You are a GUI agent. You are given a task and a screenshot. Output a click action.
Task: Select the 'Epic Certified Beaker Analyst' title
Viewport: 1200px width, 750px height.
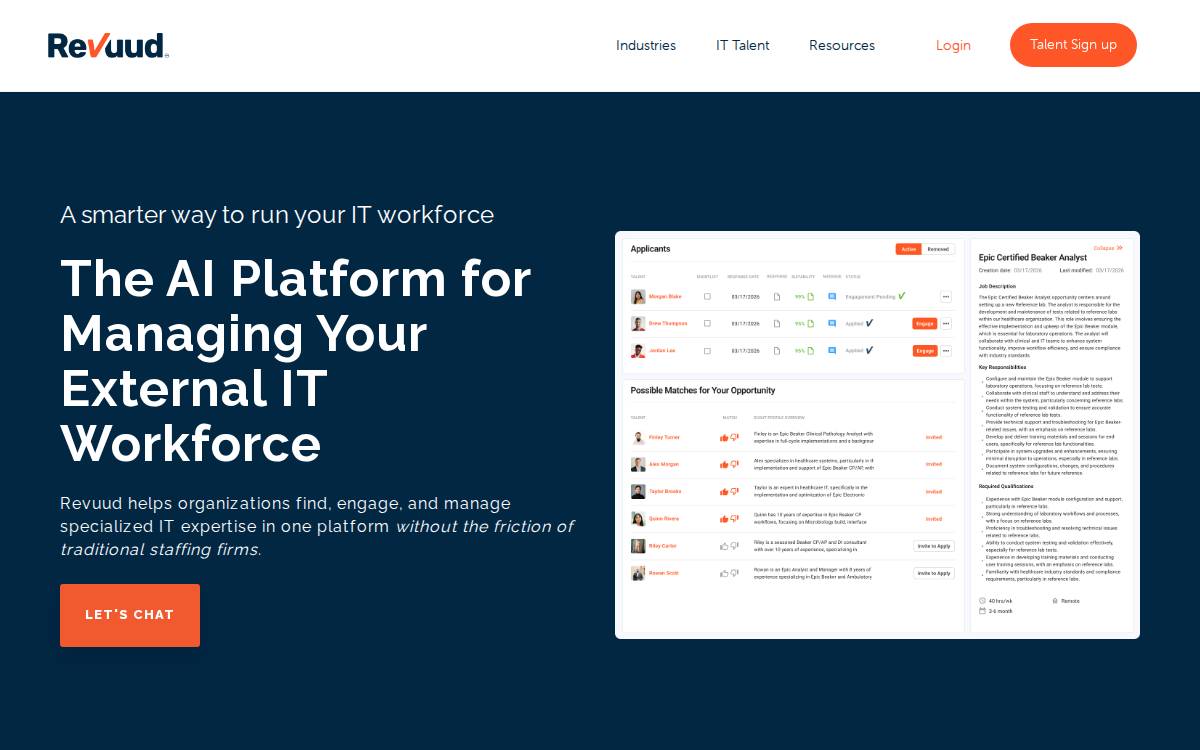click(1033, 258)
